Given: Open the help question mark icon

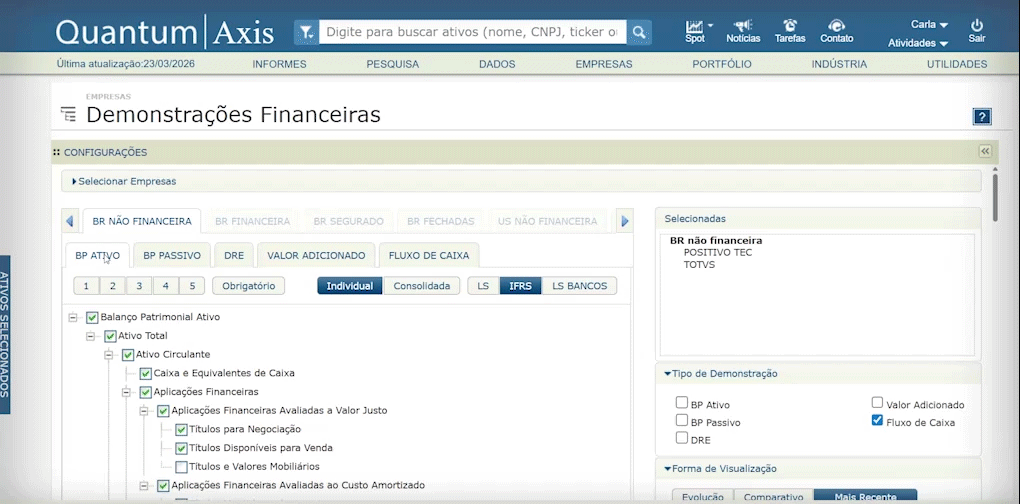Looking at the screenshot, I should click(x=981, y=116).
